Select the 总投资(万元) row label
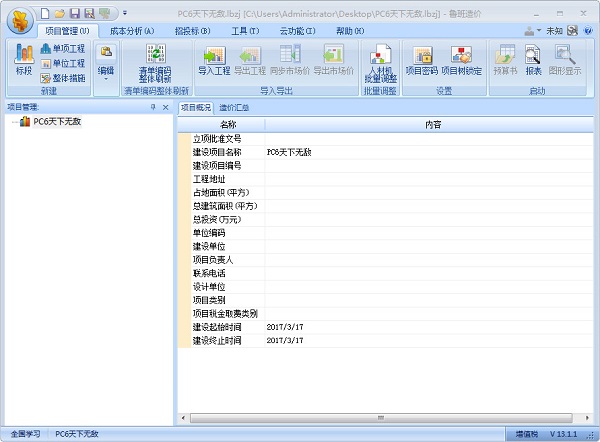The width and height of the screenshot is (600, 442). [217, 220]
